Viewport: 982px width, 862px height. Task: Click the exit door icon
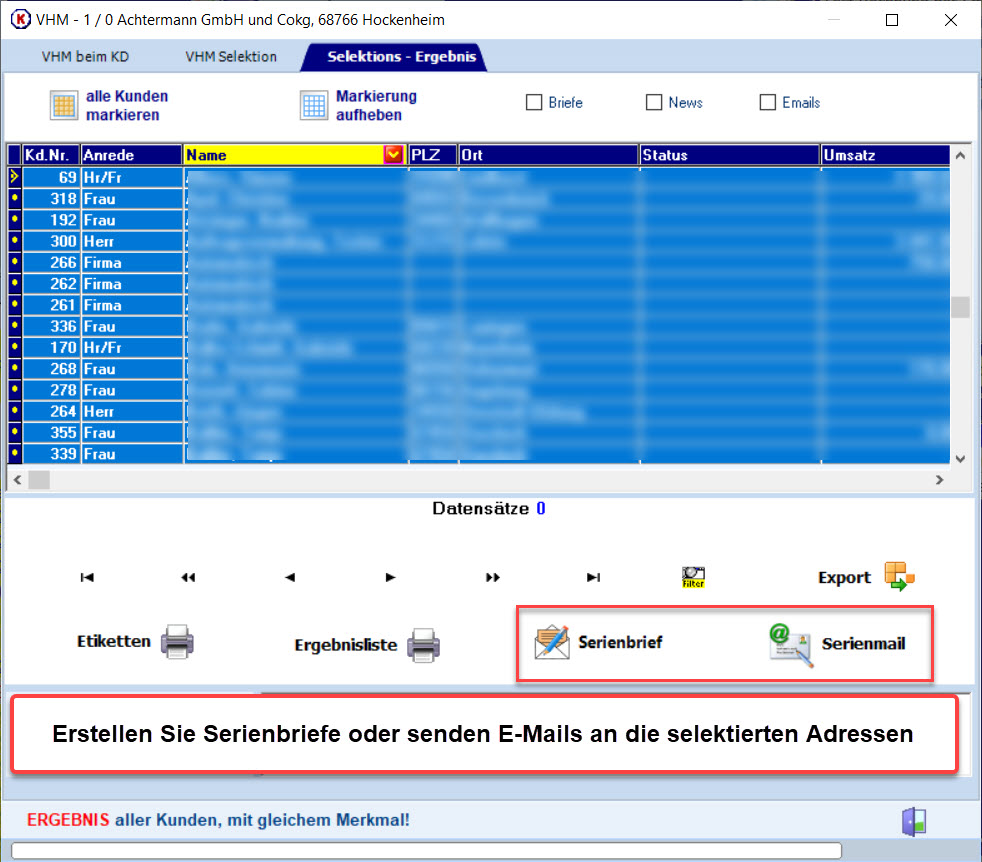point(914,821)
